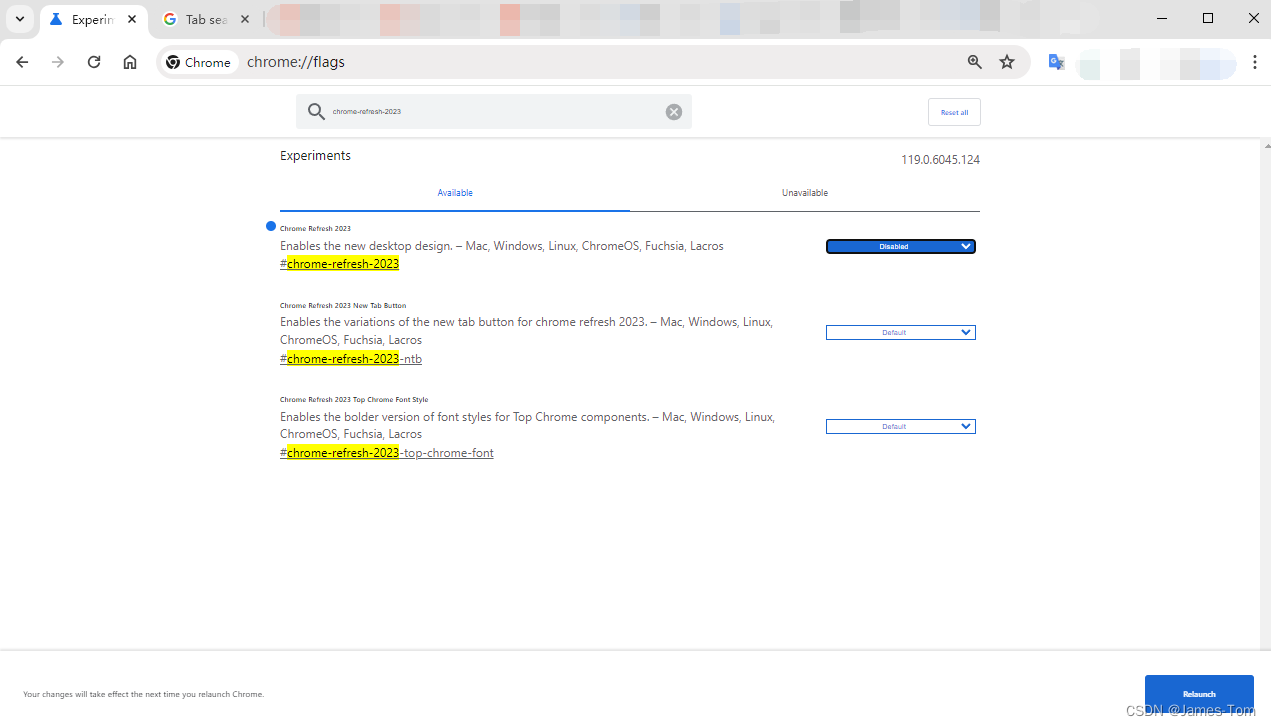Click the Chrome site info chip
1271x726 pixels.
point(200,62)
